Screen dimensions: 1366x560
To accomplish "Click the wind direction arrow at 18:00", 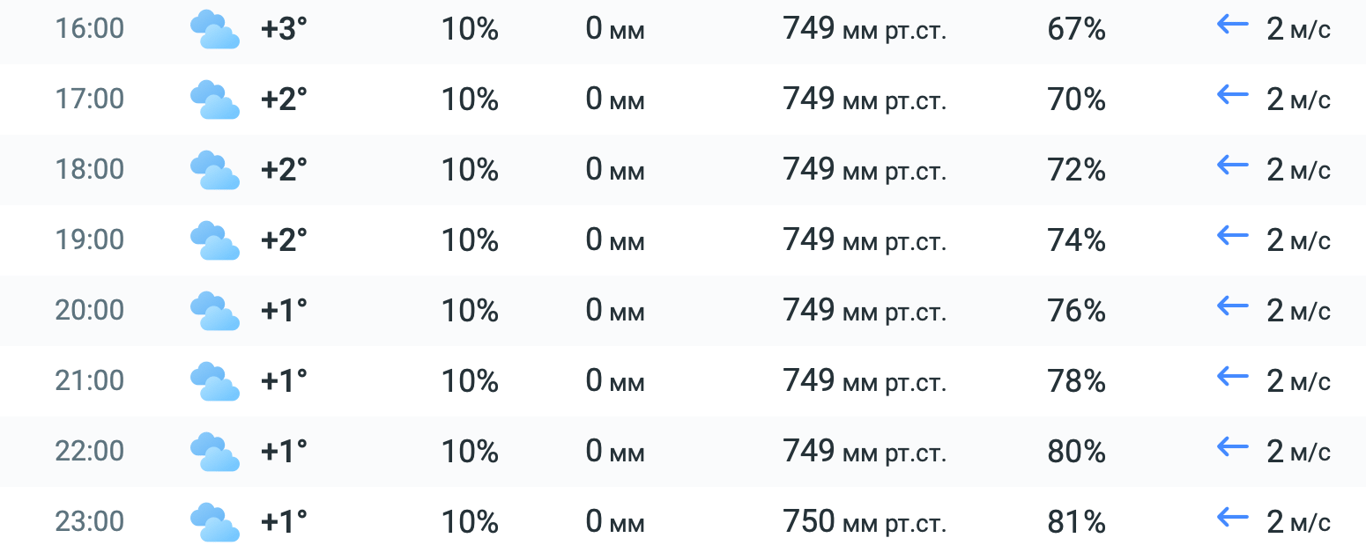I will (x=1233, y=166).
